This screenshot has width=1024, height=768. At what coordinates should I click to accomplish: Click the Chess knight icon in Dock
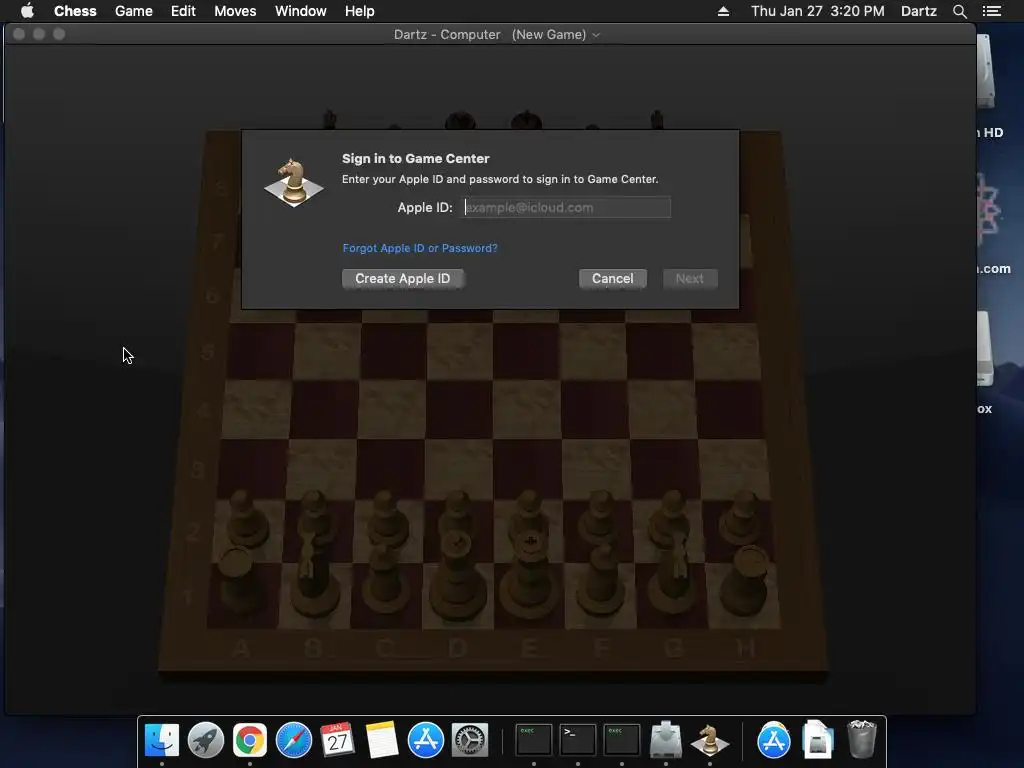pos(709,740)
